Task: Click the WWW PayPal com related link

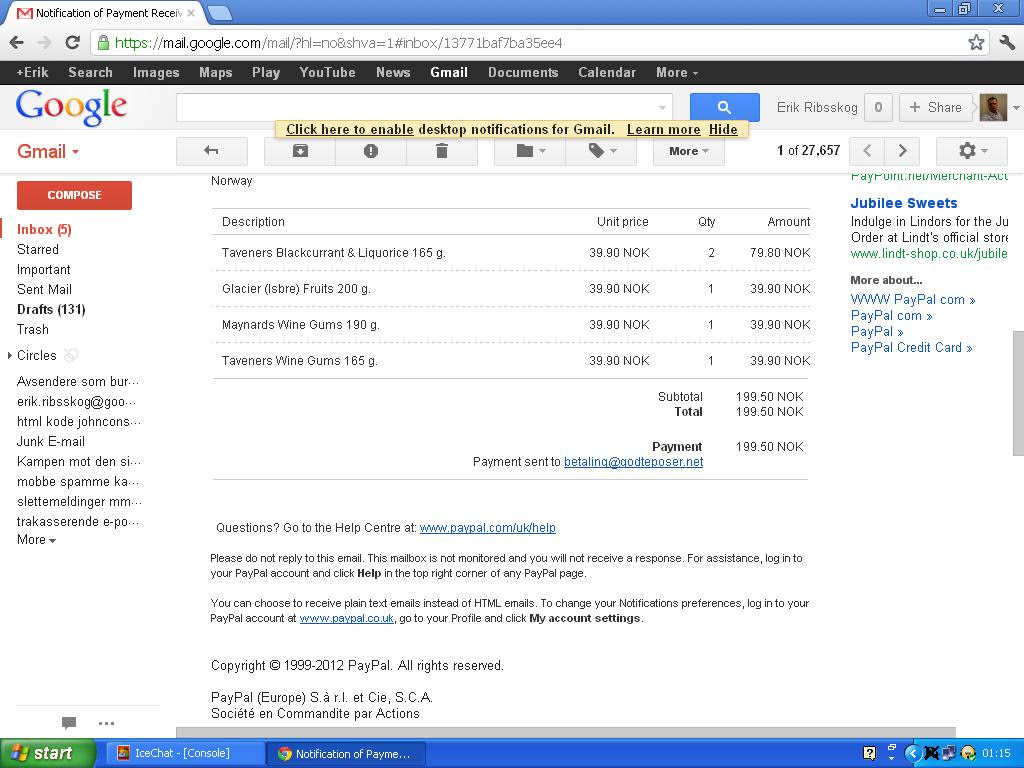Action: [912, 300]
